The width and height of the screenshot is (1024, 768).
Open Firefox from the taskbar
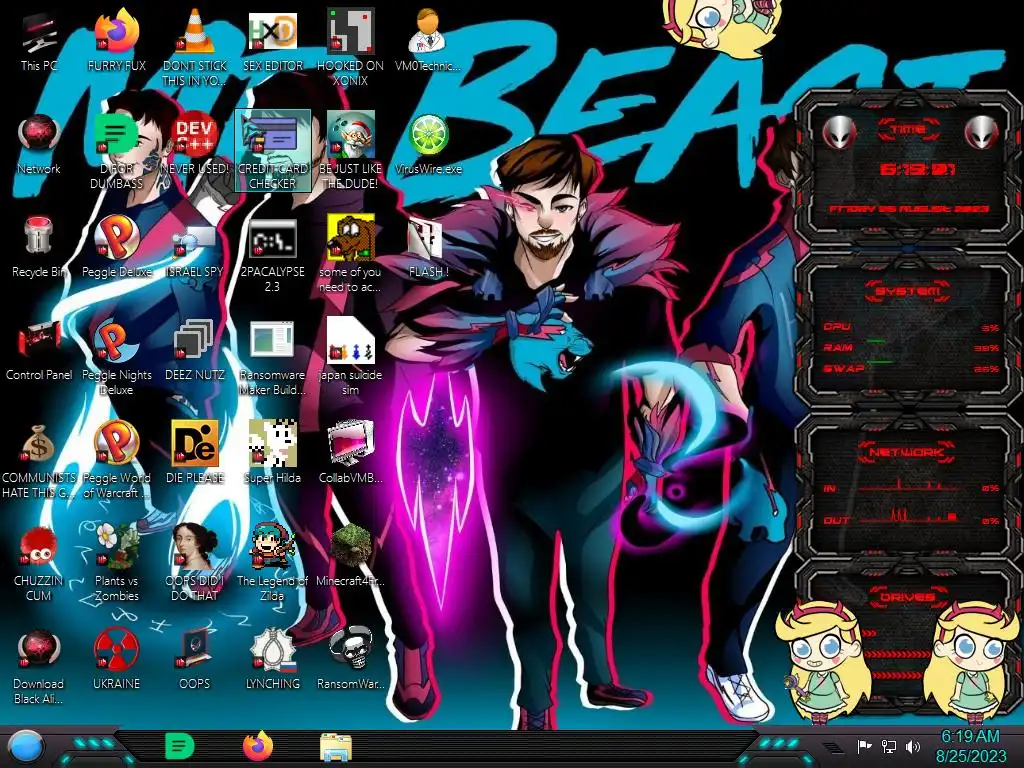pyautogui.click(x=258, y=746)
